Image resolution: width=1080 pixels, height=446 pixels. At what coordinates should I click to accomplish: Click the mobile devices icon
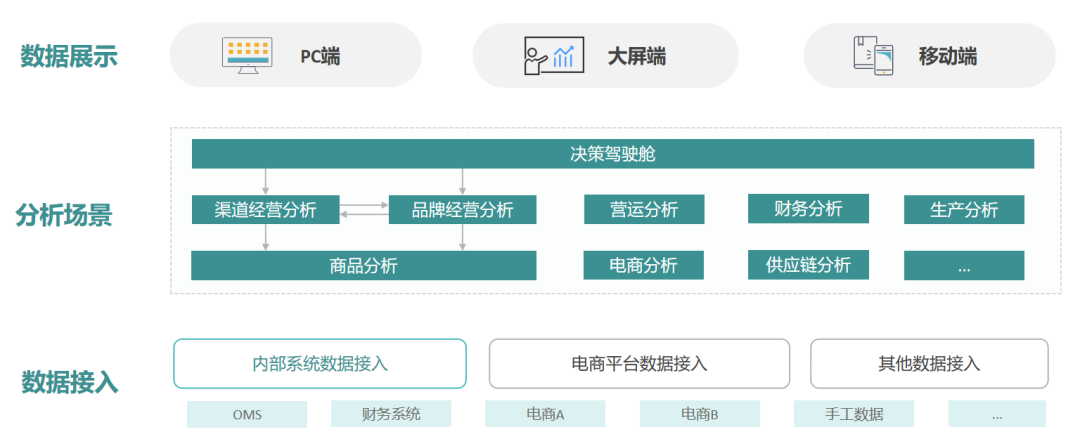873,56
